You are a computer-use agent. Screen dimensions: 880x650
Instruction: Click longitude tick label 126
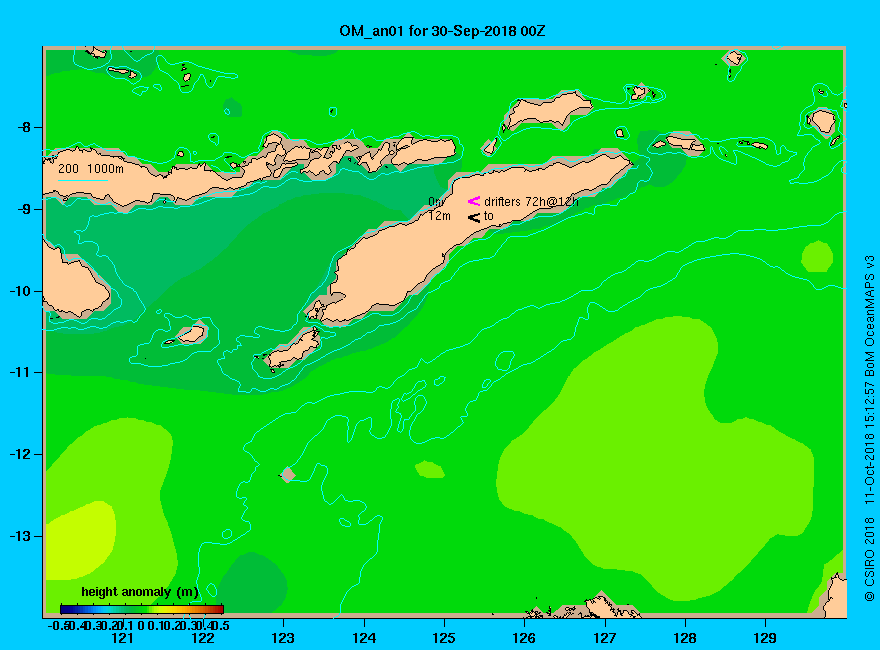pyautogui.click(x=524, y=638)
